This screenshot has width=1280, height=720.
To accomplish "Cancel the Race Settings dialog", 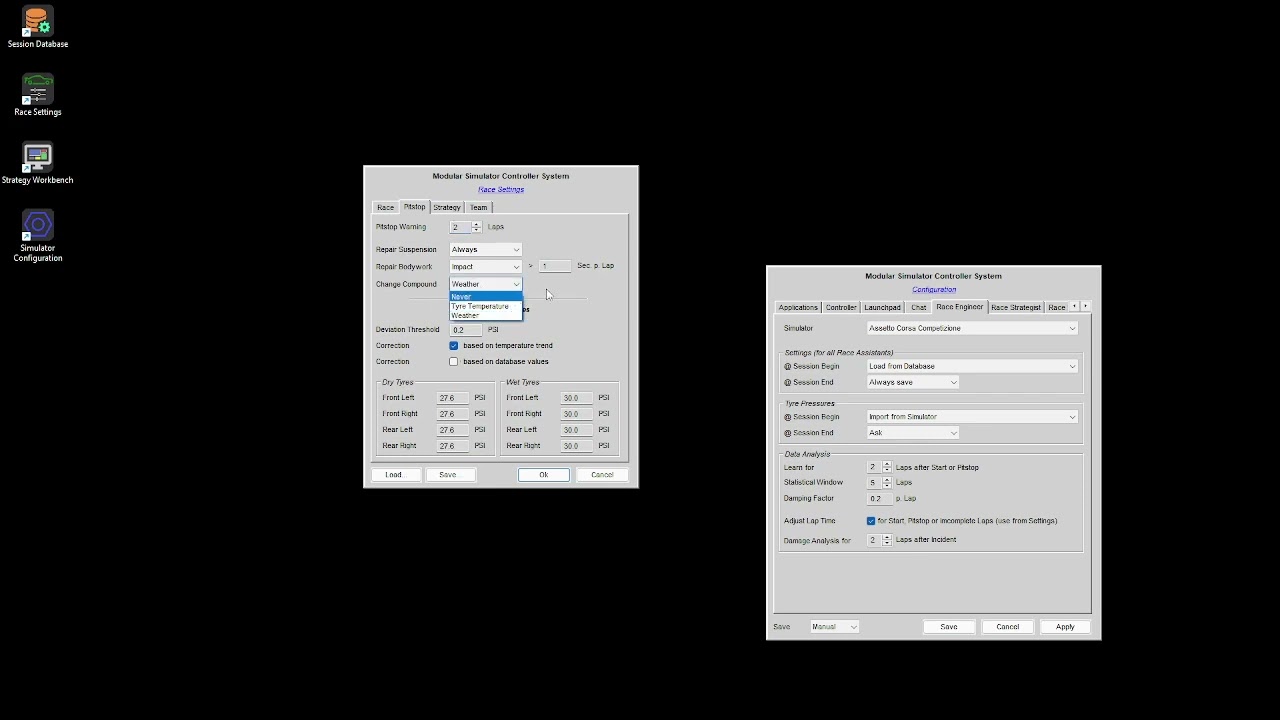I will (x=602, y=475).
